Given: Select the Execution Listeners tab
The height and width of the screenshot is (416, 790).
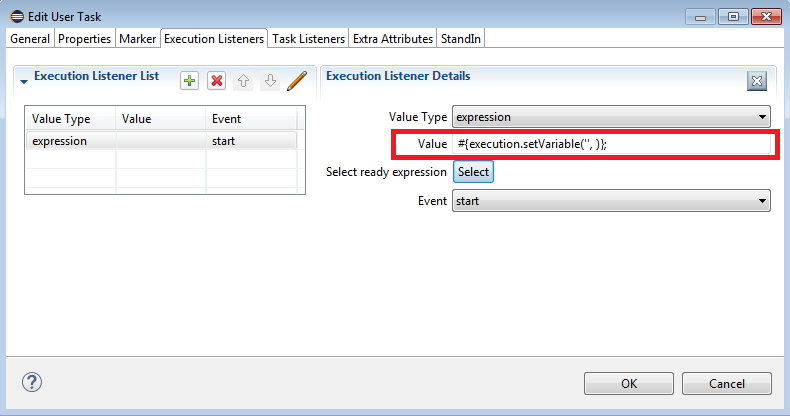Looking at the screenshot, I should click(214, 39).
